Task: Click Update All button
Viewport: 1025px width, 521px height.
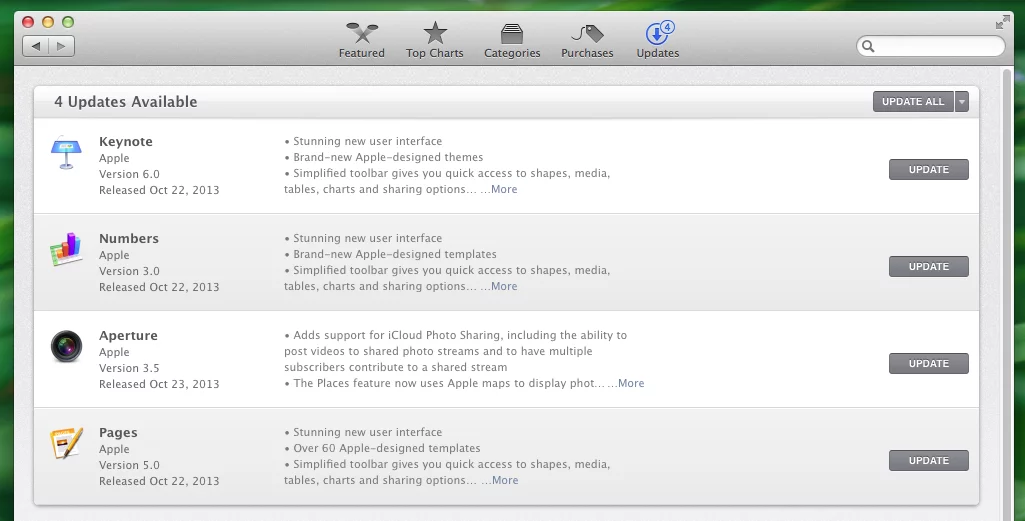Action: pyautogui.click(x=913, y=101)
